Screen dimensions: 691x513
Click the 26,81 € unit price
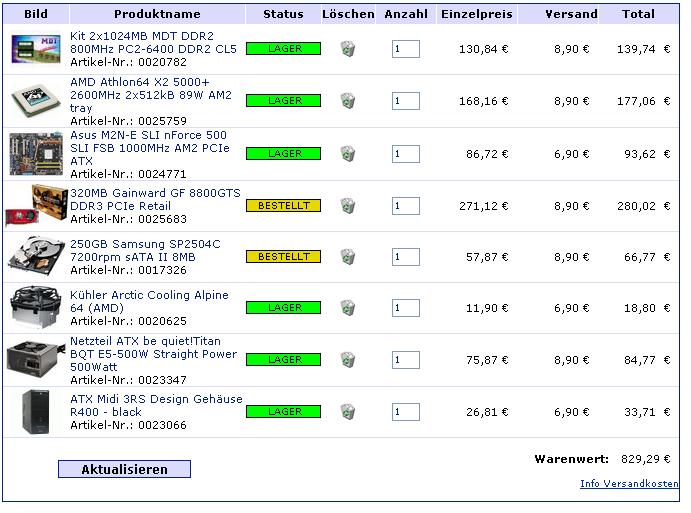[487, 412]
